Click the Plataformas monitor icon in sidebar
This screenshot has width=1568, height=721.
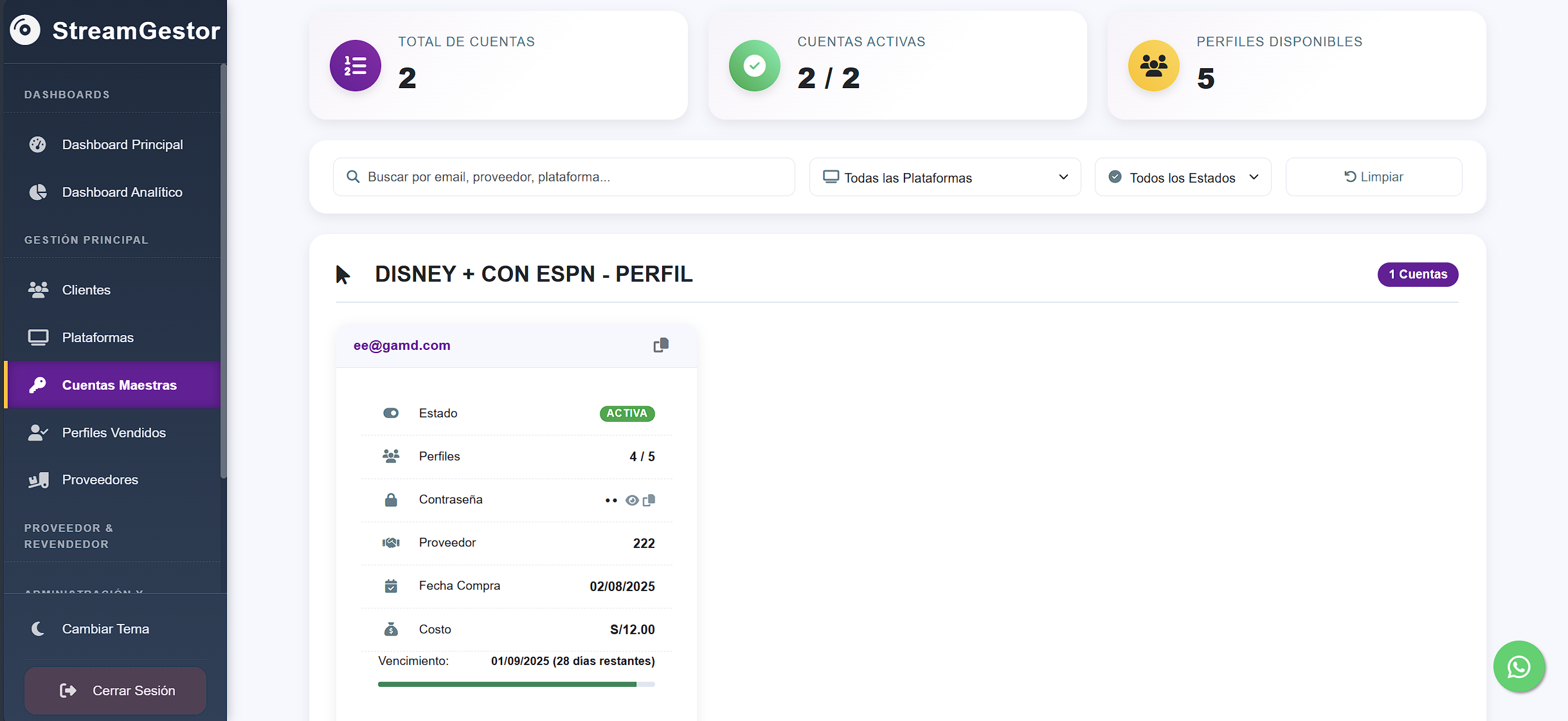point(38,338)
